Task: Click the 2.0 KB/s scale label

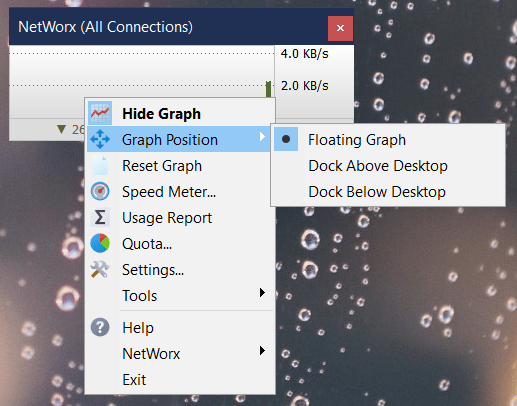Action: click(x=304, y=86)
